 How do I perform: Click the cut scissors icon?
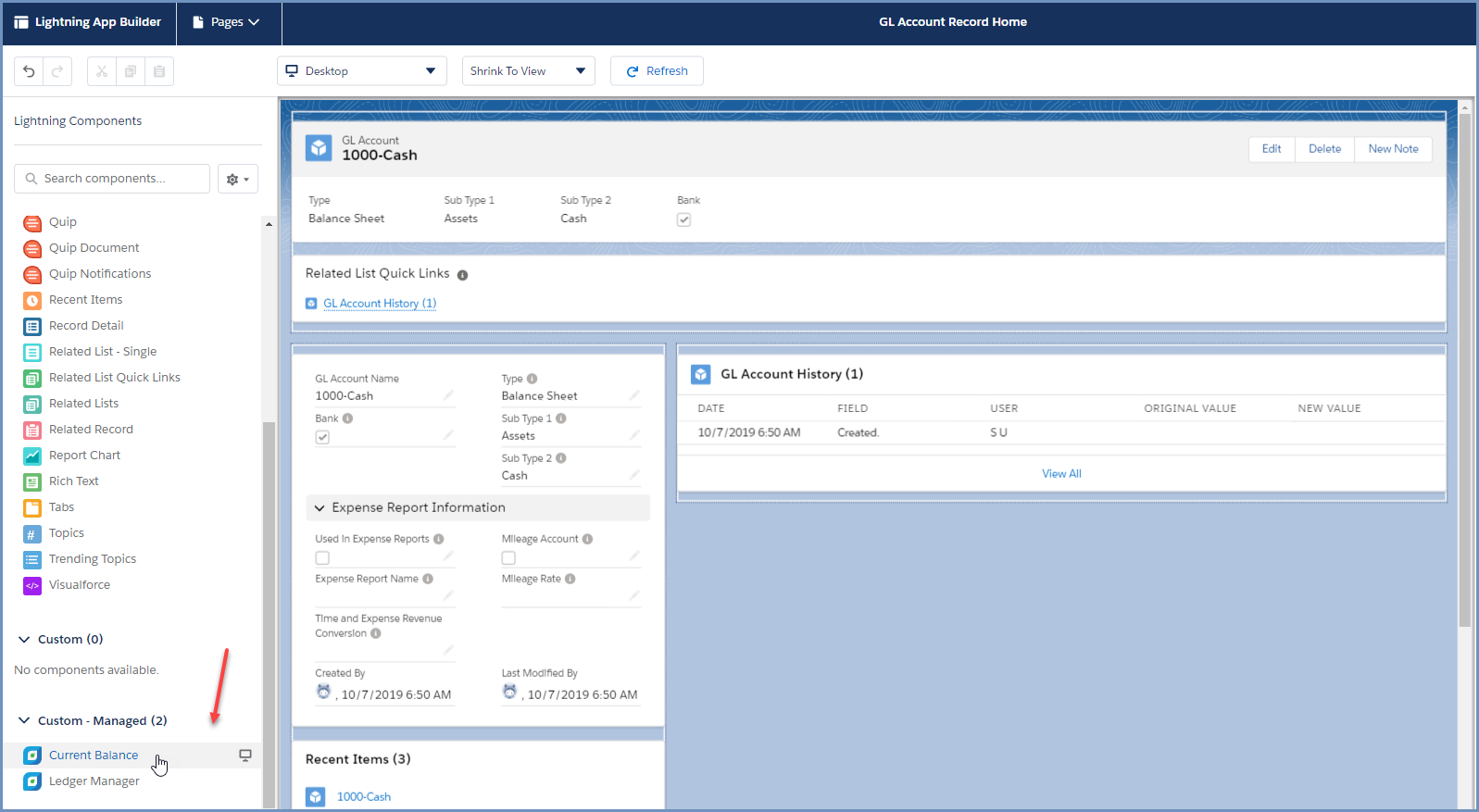pos(102,71)
